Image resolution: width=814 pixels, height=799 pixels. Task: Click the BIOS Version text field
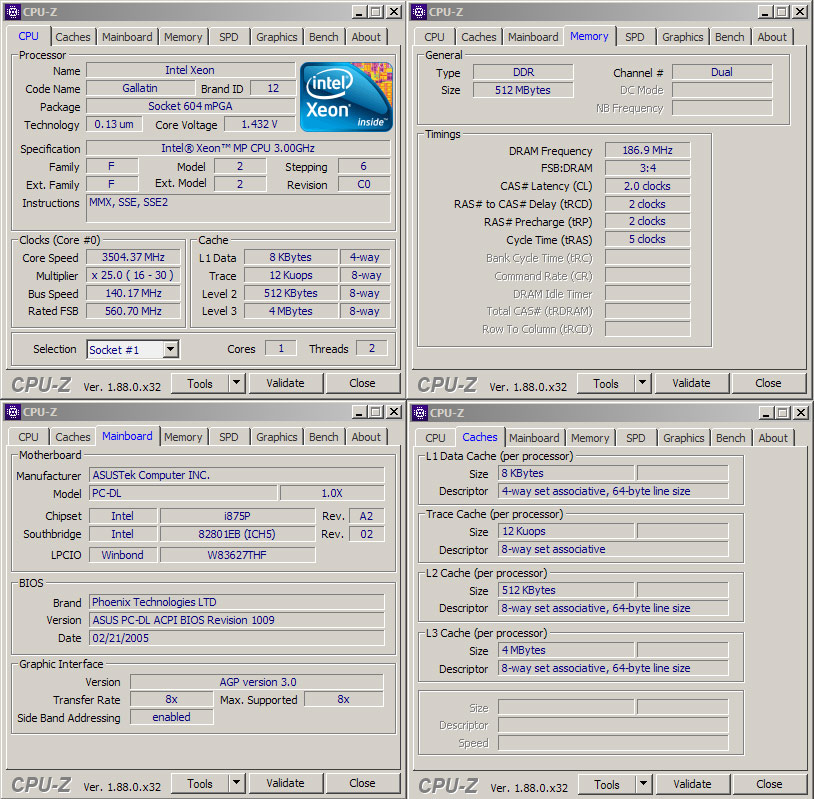[x=236, y=620]
